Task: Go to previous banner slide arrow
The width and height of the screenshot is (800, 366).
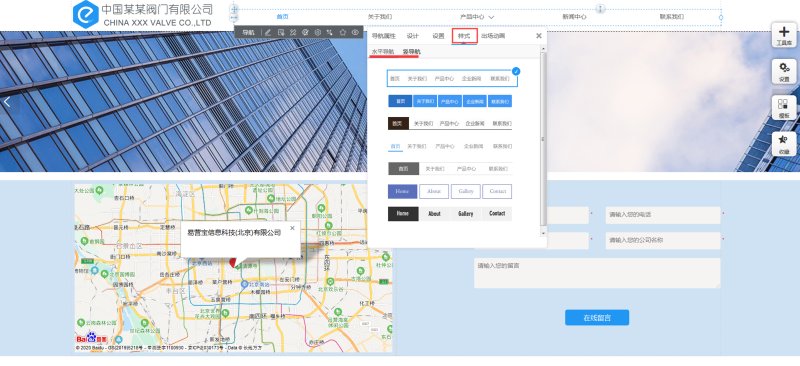Action: 7,102
